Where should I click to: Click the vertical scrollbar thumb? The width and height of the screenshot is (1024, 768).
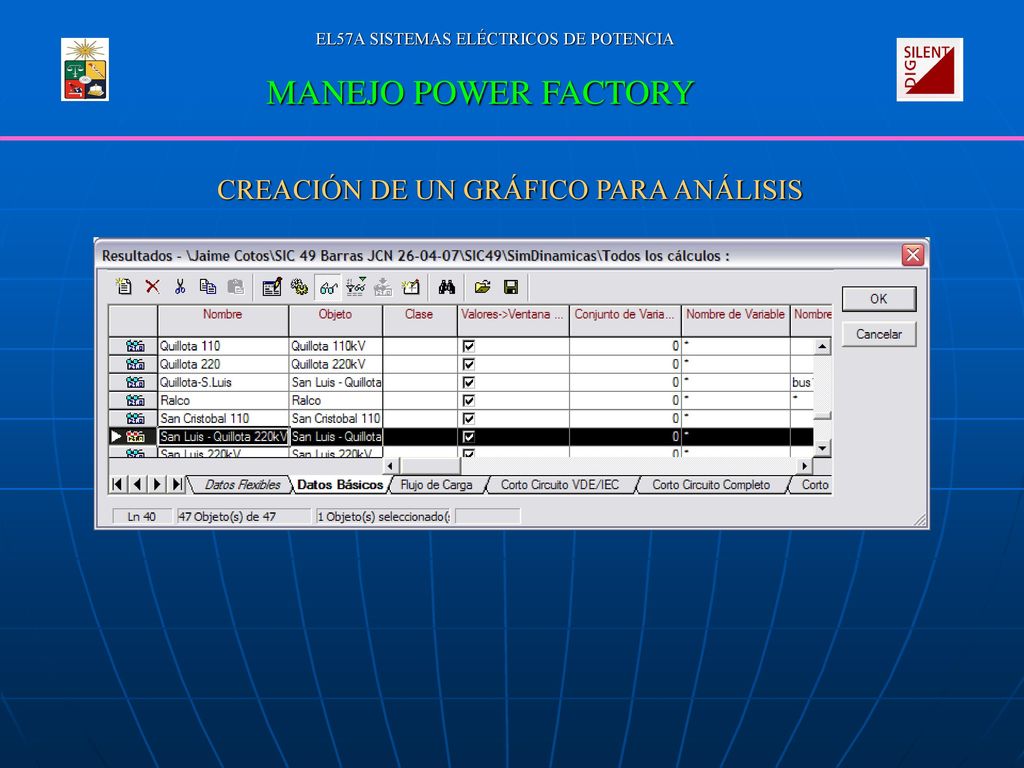[822, 415]
